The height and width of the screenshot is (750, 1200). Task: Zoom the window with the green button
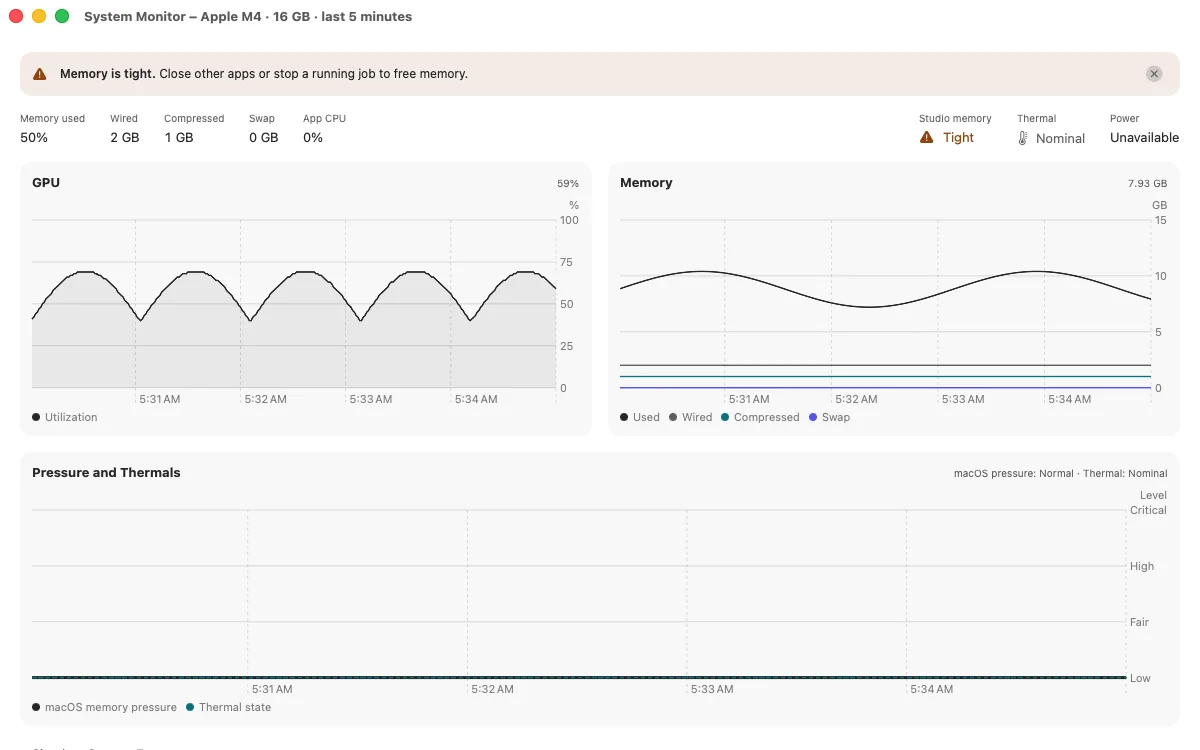62,16
